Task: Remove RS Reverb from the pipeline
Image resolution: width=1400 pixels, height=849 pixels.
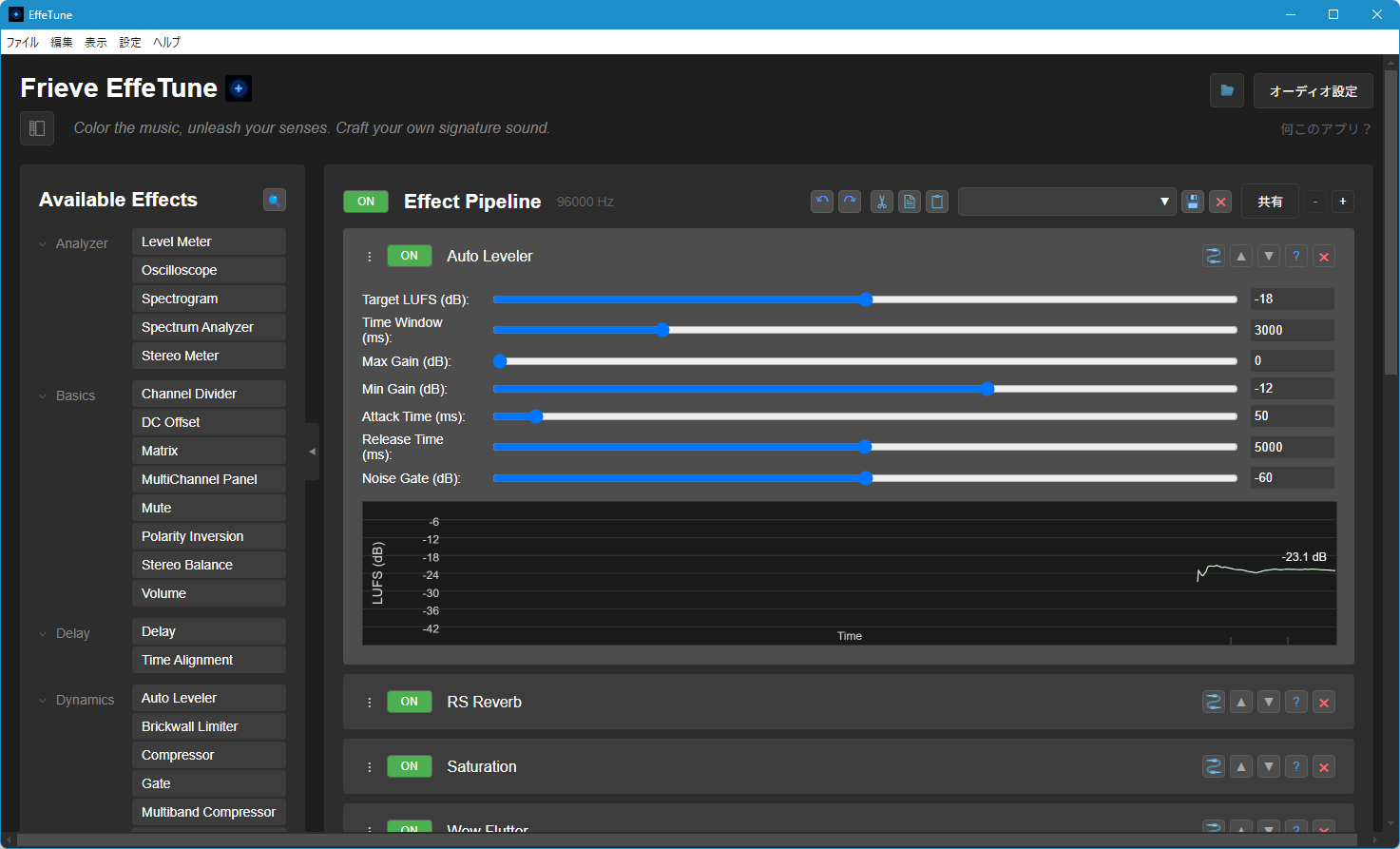Action: [x=1324, y=702]
